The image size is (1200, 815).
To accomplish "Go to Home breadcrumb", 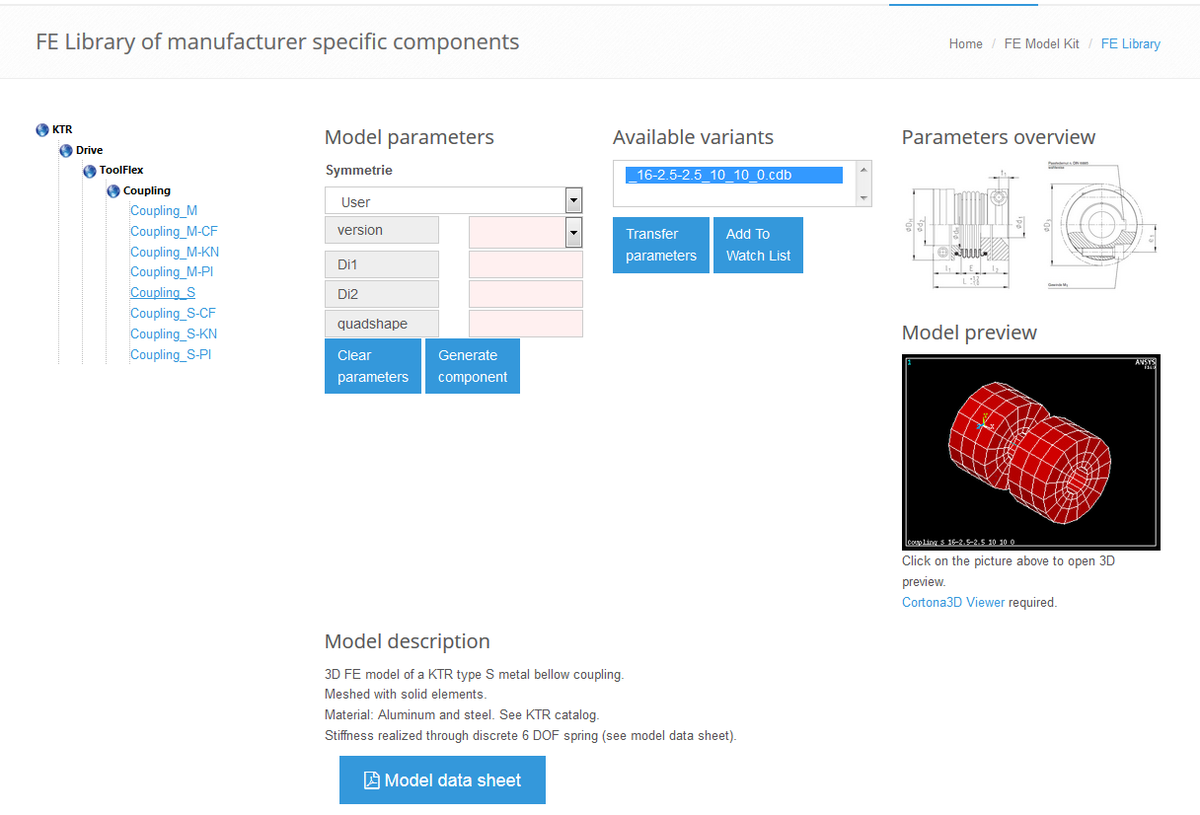I will 966,44.
